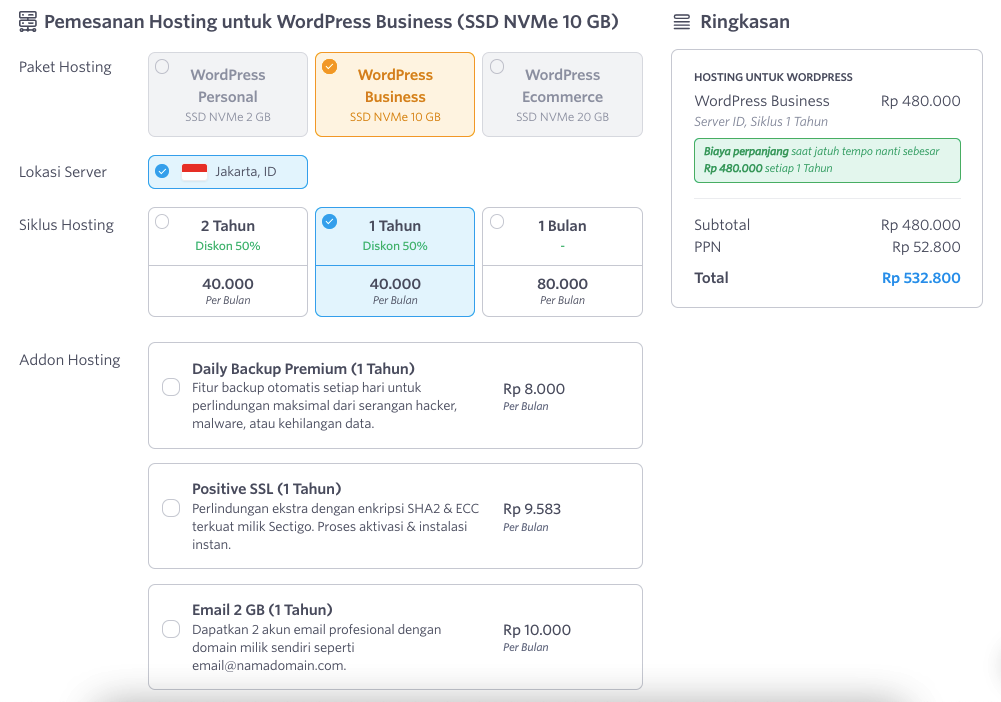Select the 2 Tahun billing cycle radio
Screen dimensions: 1001x702
coord(162,221)
